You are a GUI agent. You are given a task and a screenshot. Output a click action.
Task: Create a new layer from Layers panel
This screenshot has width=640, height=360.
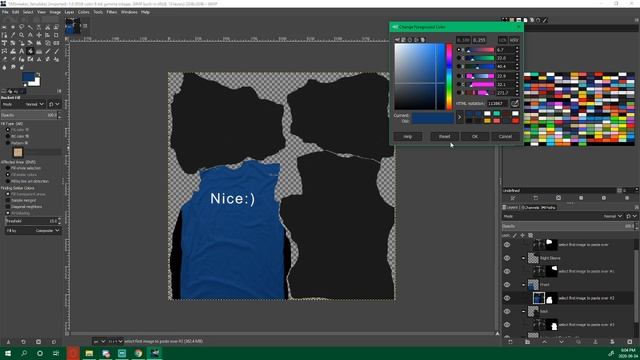pyautogui.click(x=510, y=342)
